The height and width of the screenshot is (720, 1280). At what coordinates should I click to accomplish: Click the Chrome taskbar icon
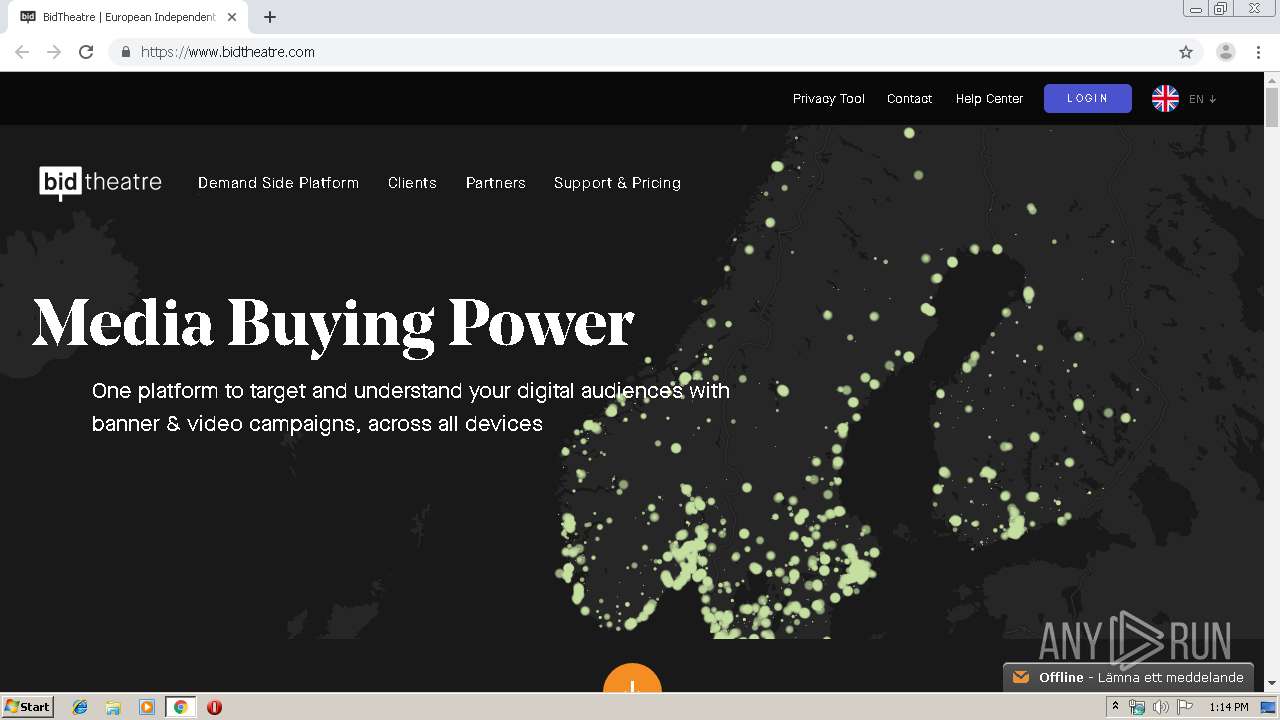coord(180,707)
